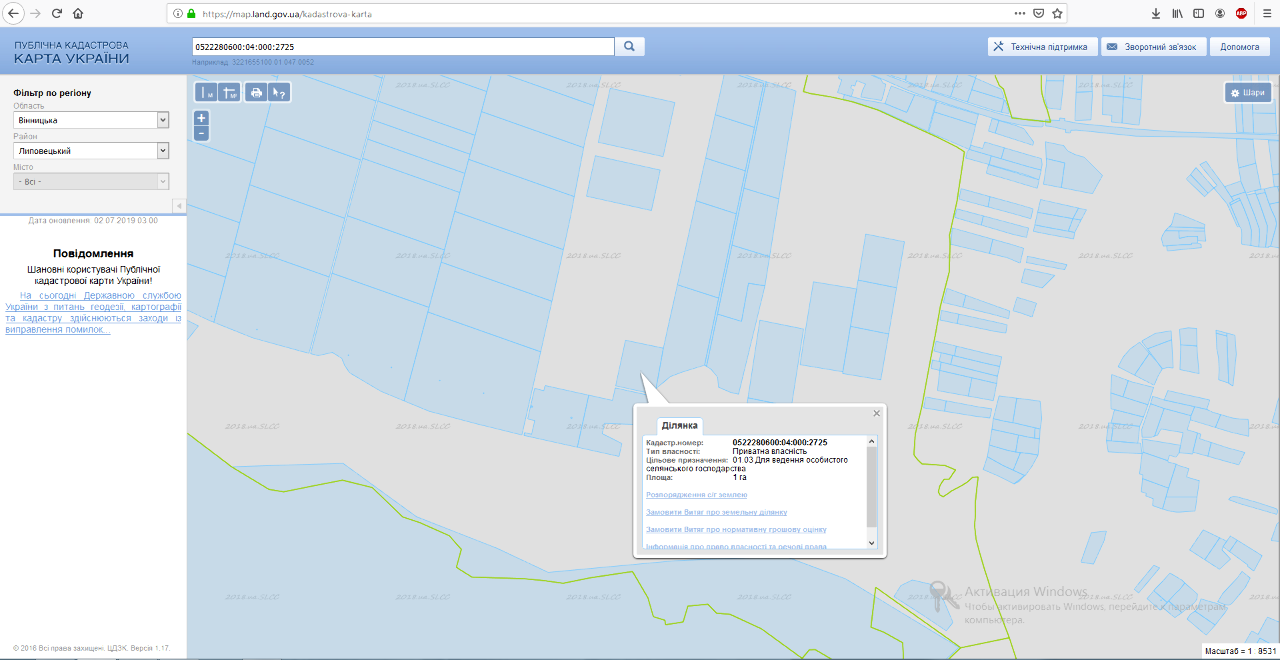Collapse the left filter panel arrow

(x=179, y=206)
